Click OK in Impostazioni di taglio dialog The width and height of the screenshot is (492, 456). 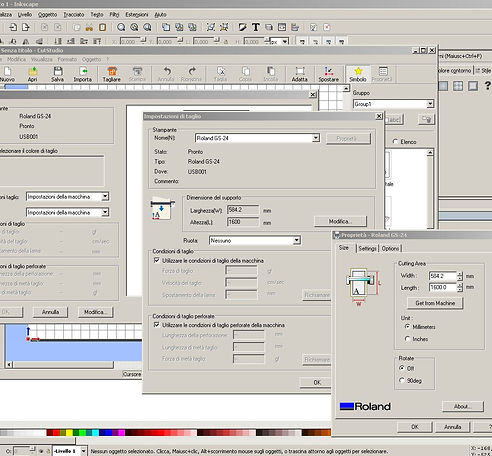tap(317, 382)
